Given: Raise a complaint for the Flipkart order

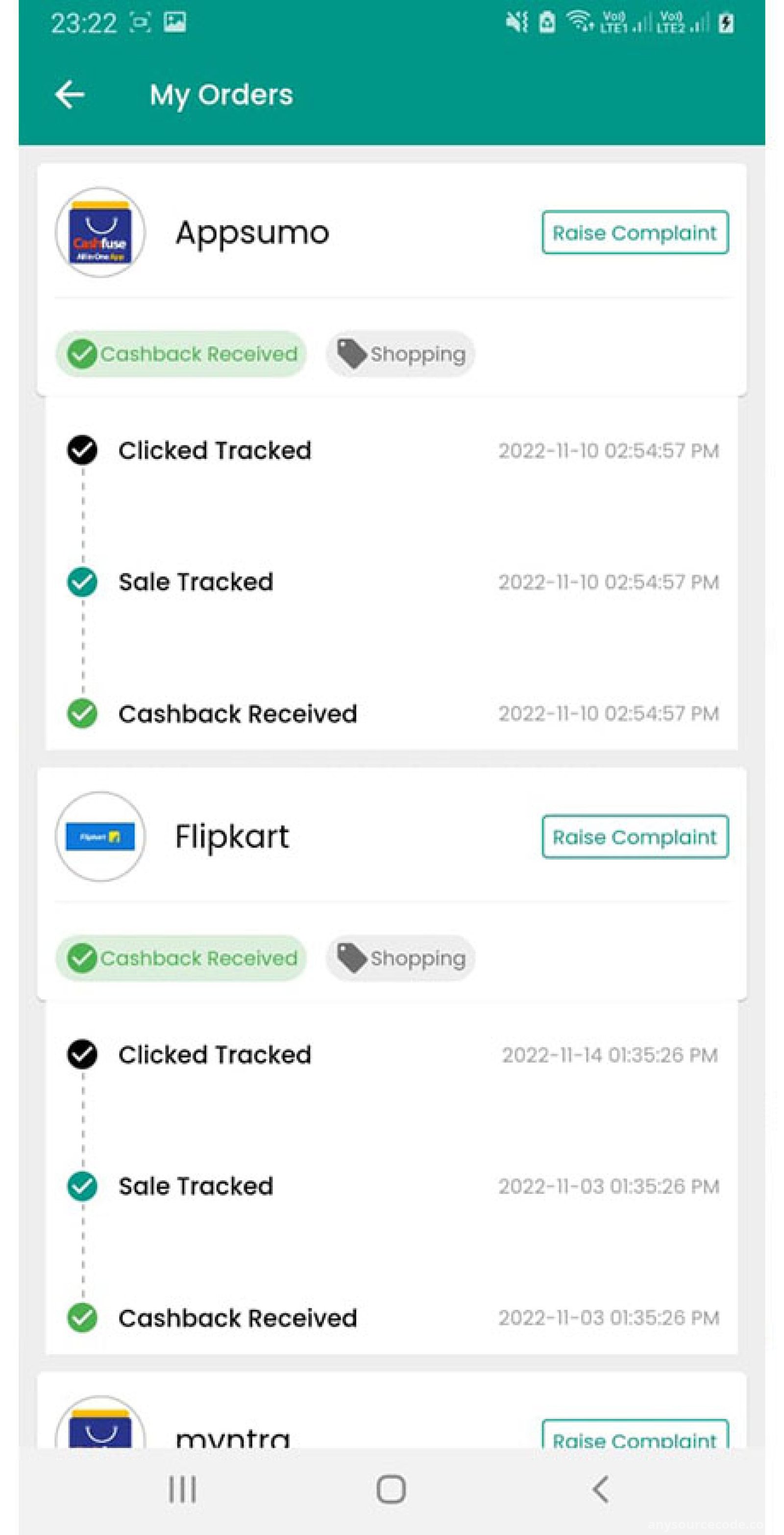Looking at the screenshot, I should [x=635, y=836].
